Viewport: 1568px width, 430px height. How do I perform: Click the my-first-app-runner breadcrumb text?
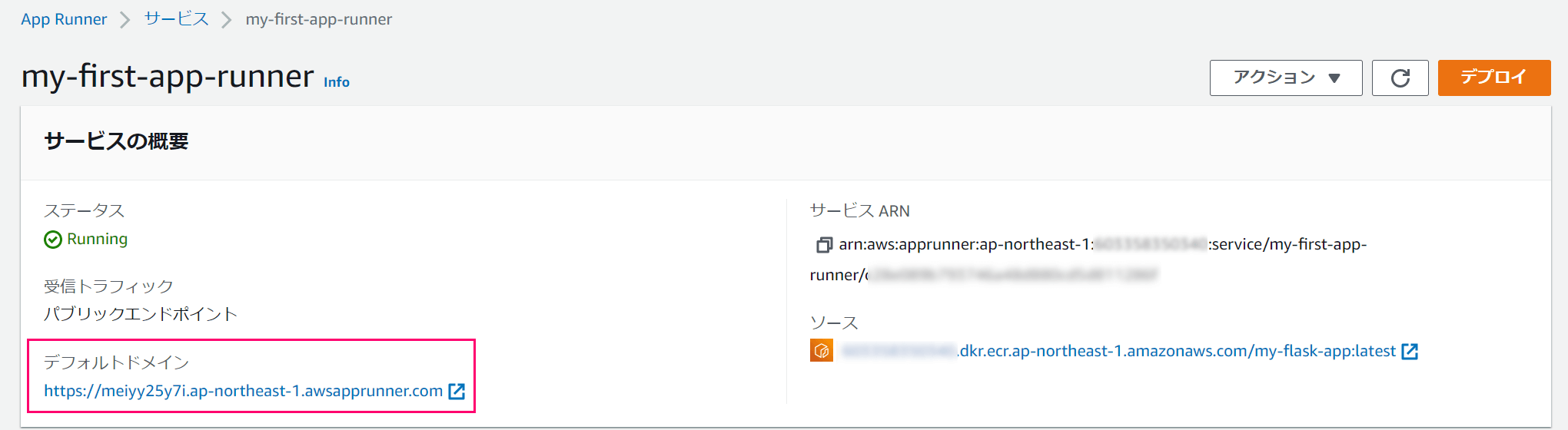319,19
